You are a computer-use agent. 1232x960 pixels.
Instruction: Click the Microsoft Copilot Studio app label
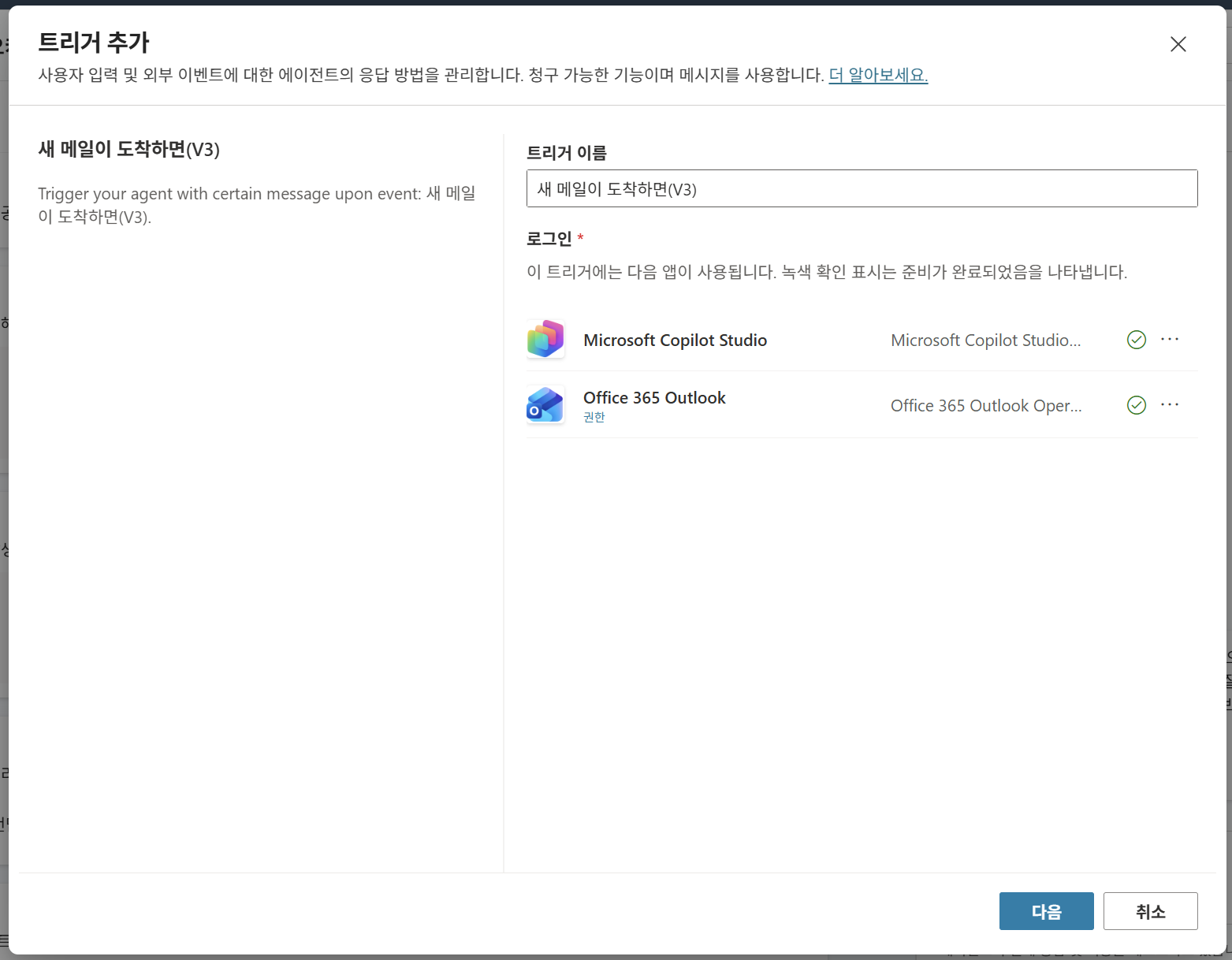[x=675, y=340]
